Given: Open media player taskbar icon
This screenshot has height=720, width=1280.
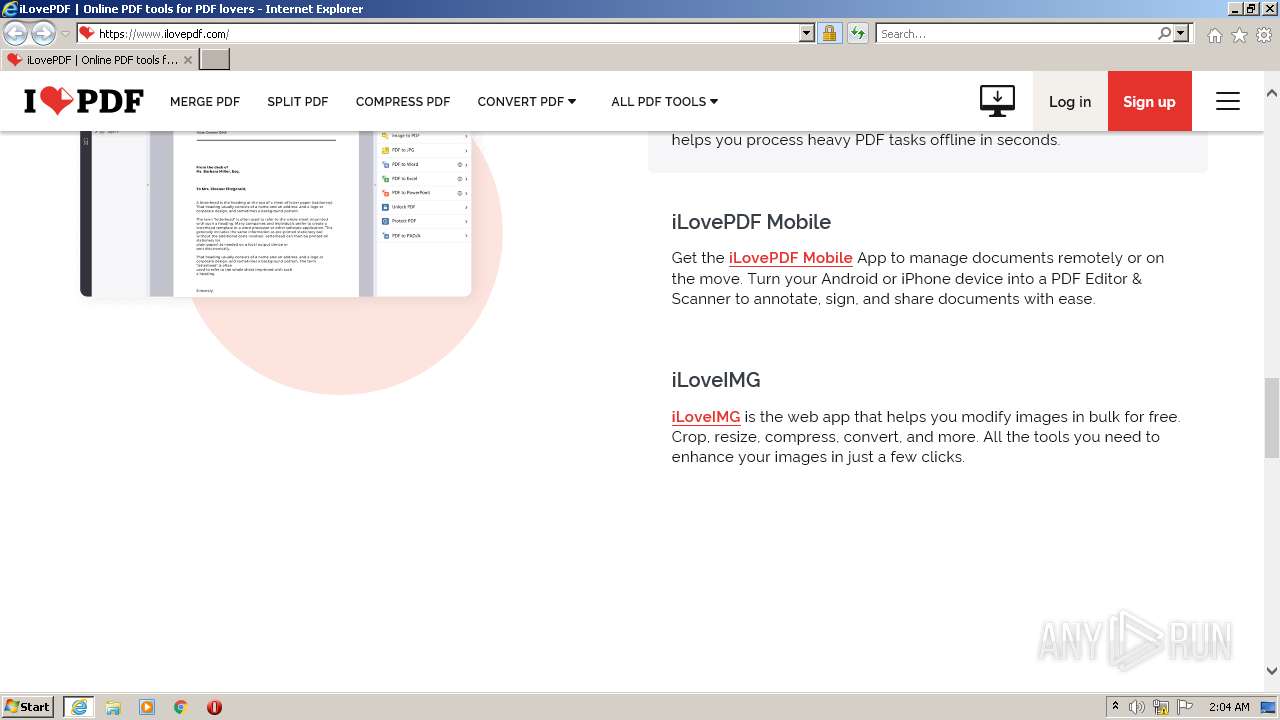Looking at the screenshot, I should coord(147,707).
